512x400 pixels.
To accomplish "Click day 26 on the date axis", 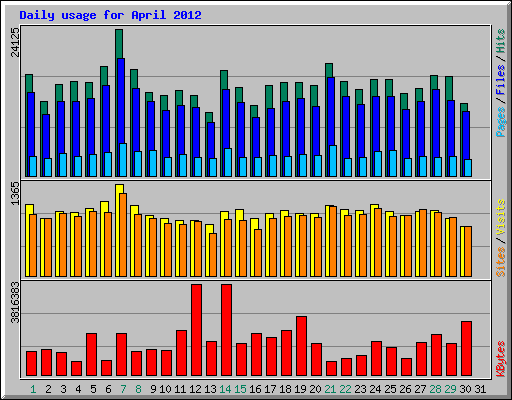I will [x=405, y=389].
